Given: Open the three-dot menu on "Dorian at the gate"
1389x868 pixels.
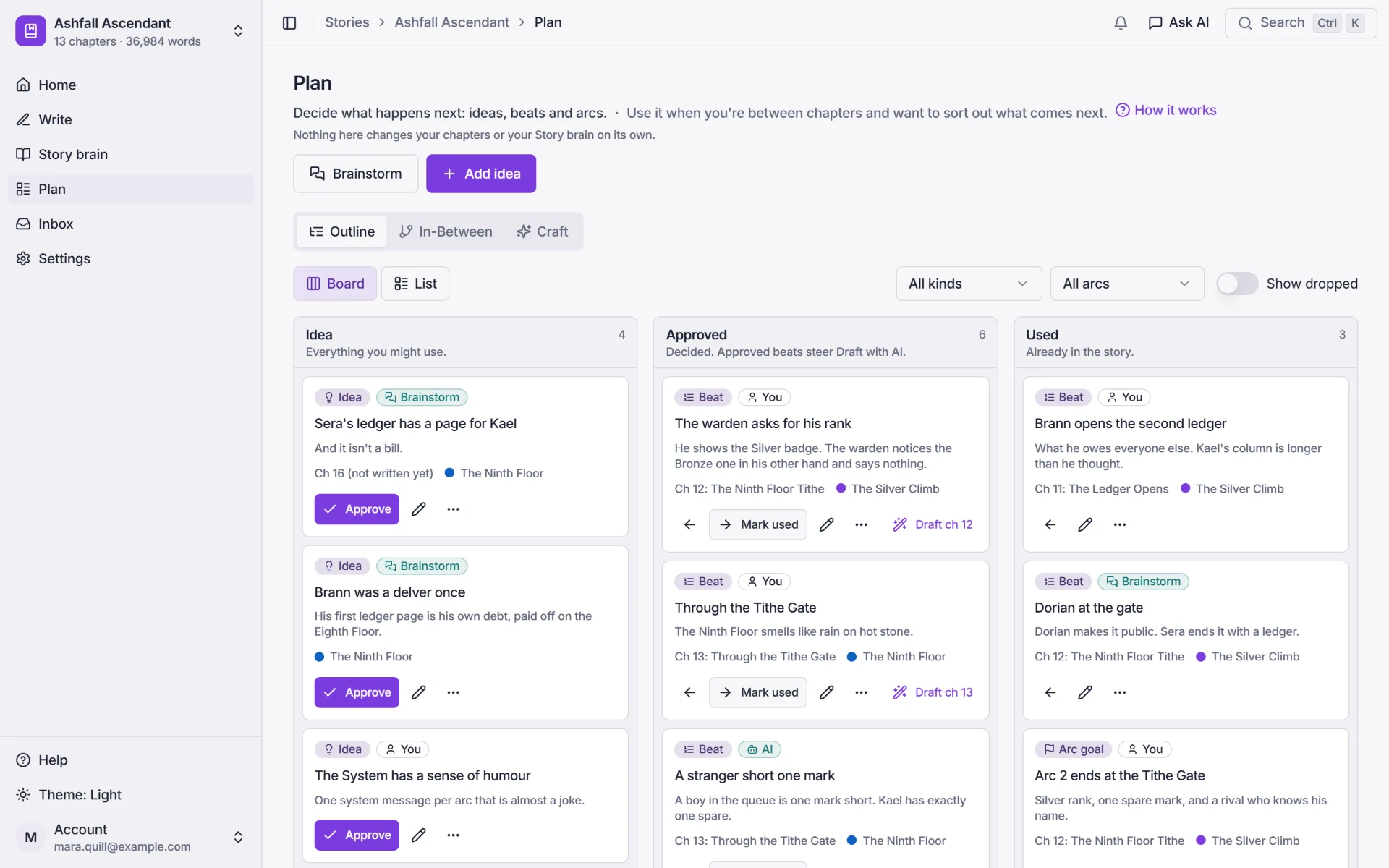Looking at the screenshot, I should (1120, 692).
